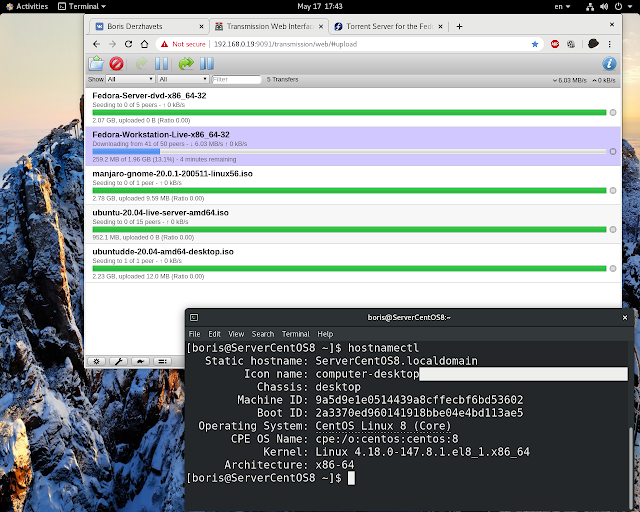Select manjaro-gnome-20.0.1 torrent row
The width and height of the screenshot is (640, 512).
[x=353, y=185]
